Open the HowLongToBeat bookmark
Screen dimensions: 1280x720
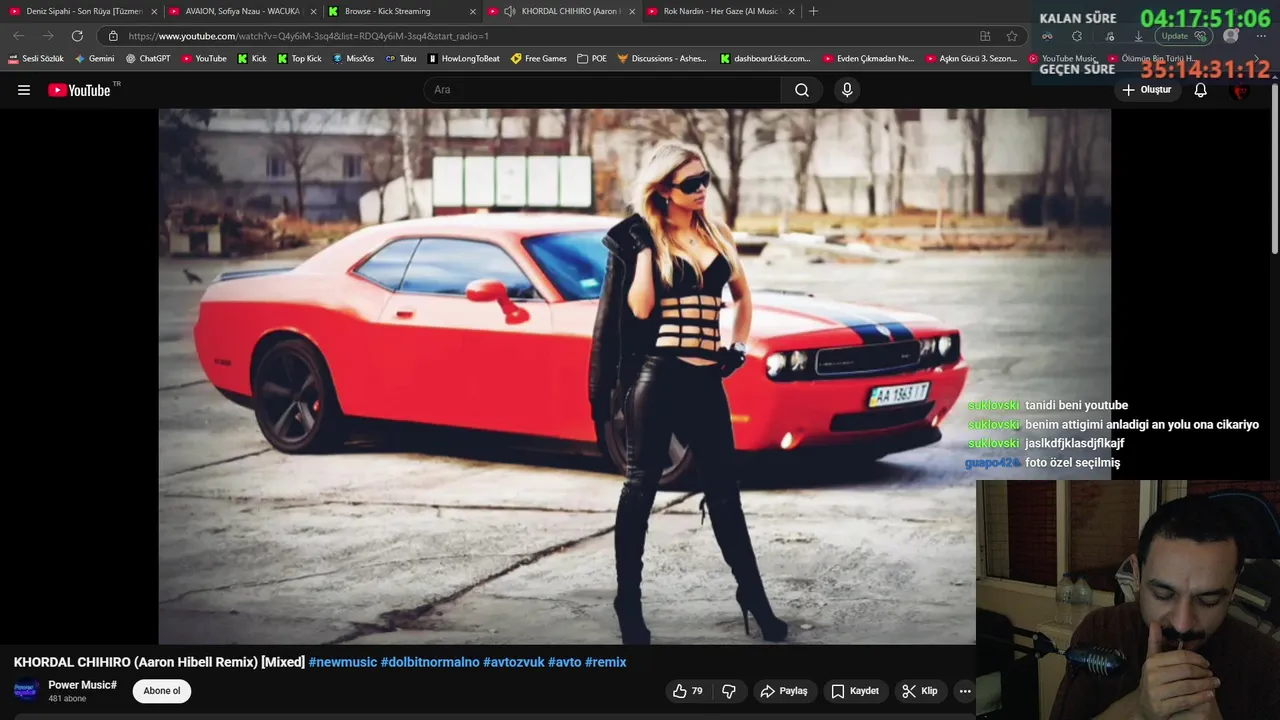[463, 59]
